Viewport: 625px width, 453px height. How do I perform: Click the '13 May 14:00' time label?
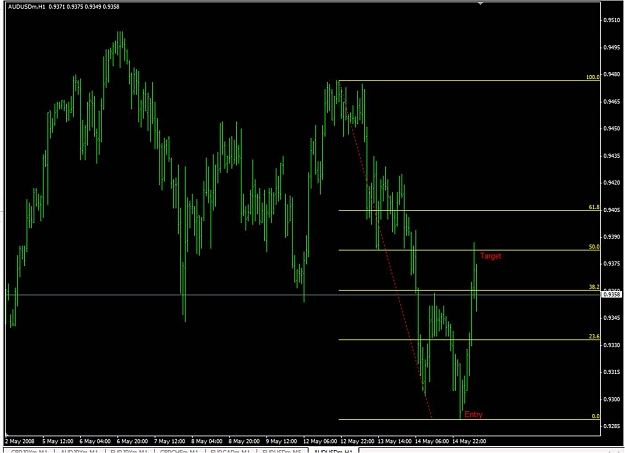(x=394, y=441)
